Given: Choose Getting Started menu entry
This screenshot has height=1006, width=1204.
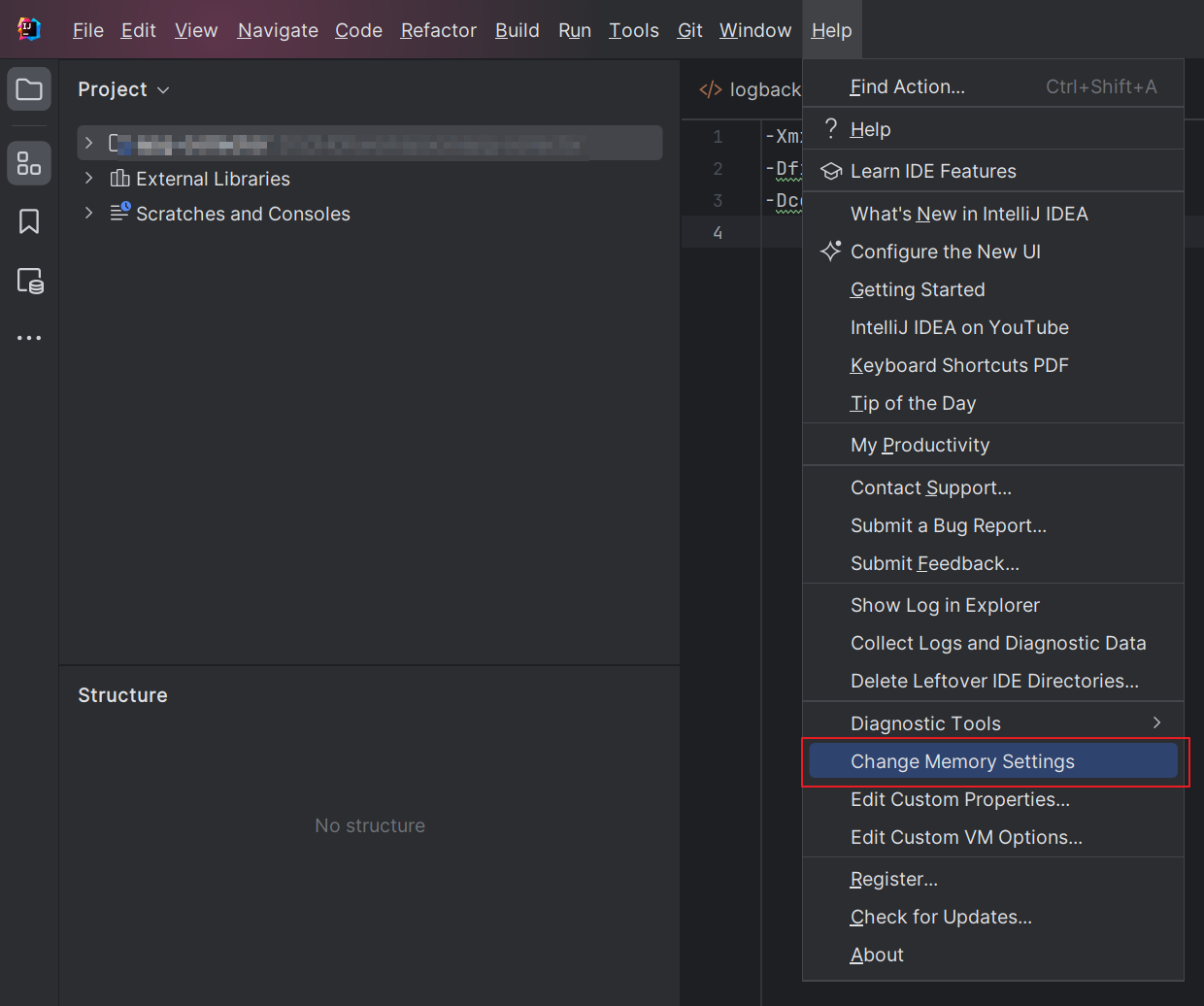Looking at the screenshot, I should [x=993, y=289].
